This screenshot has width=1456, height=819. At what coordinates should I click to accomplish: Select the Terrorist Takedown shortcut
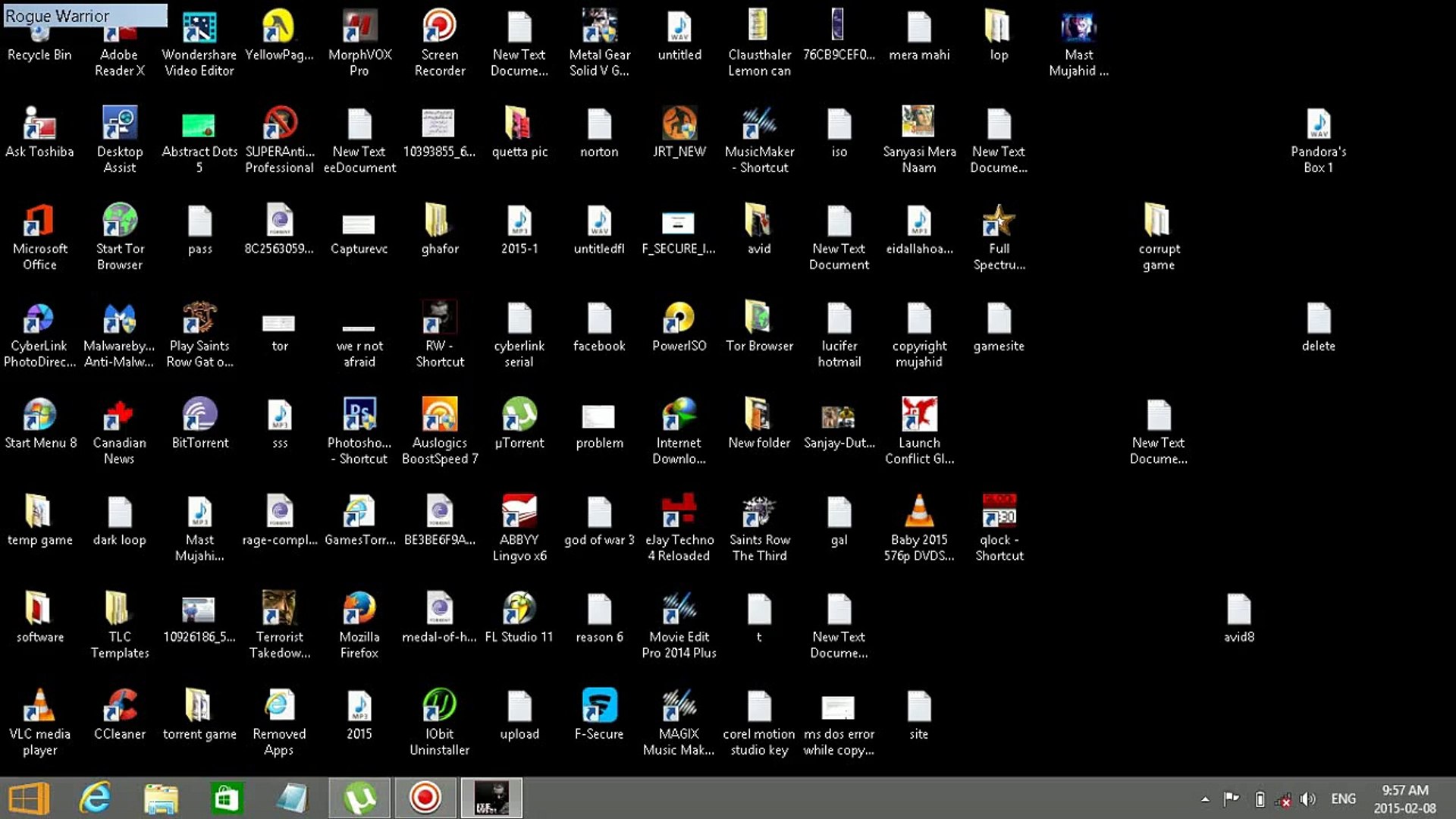280,626
